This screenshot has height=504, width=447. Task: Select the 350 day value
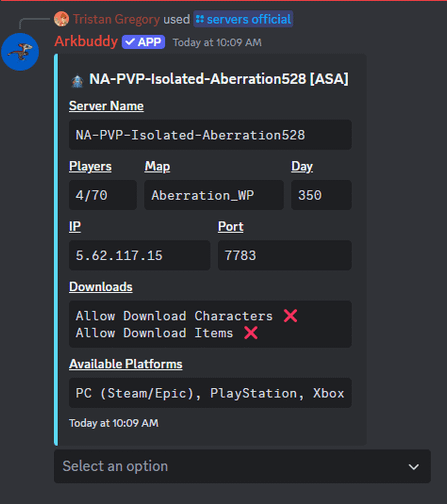[x=310, y=195]
